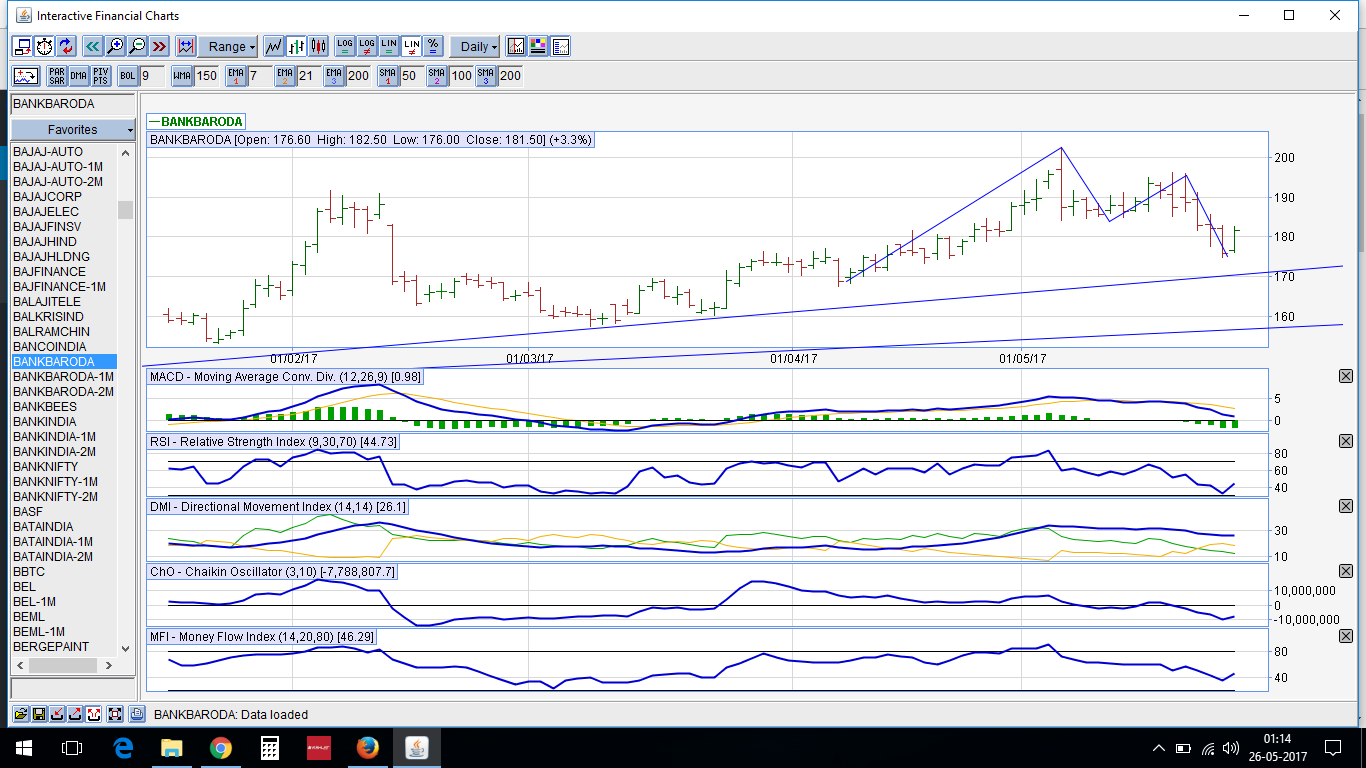Click the BOL period field showing 9
Image resolution: width=1366 pixels, height=768 pixels.
(x=153, y=76)
